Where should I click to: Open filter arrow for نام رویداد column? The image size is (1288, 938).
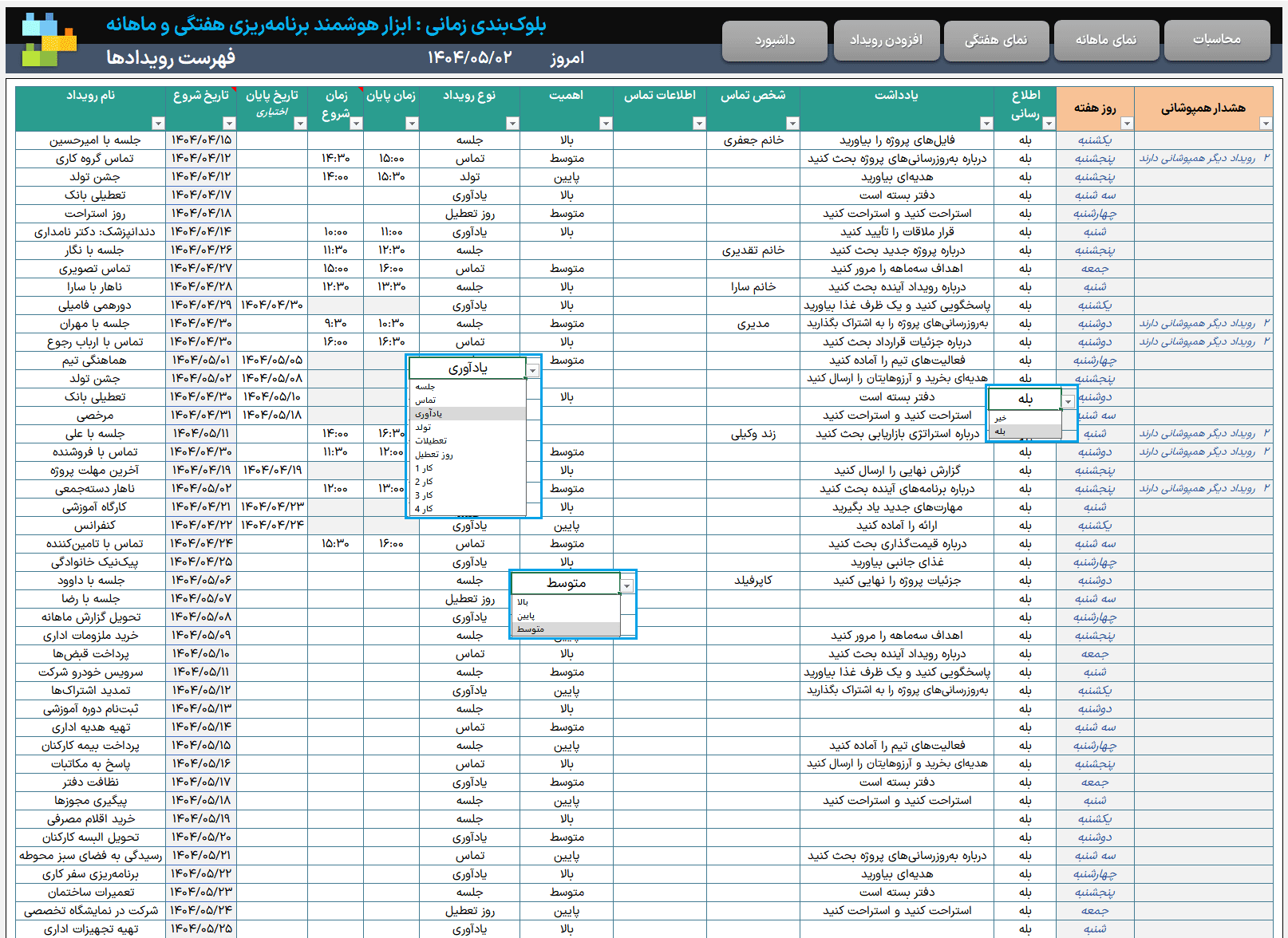[158, 123]
